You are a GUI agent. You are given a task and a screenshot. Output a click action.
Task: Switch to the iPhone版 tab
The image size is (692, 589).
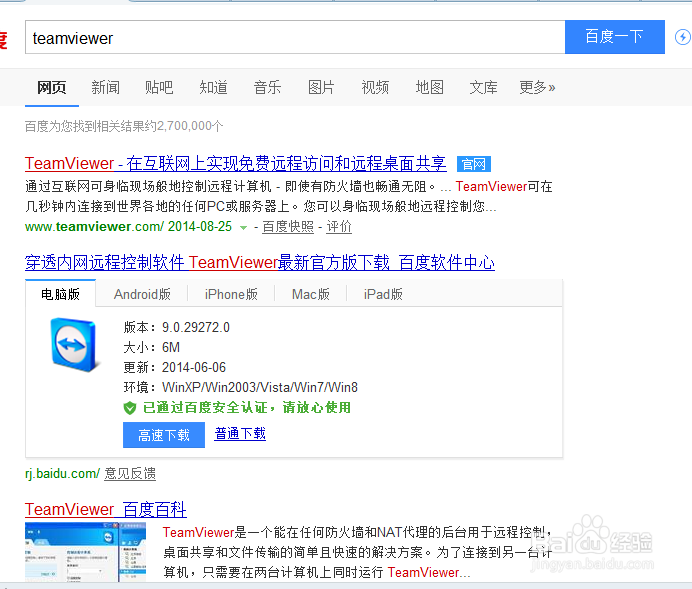pos(231,294)
